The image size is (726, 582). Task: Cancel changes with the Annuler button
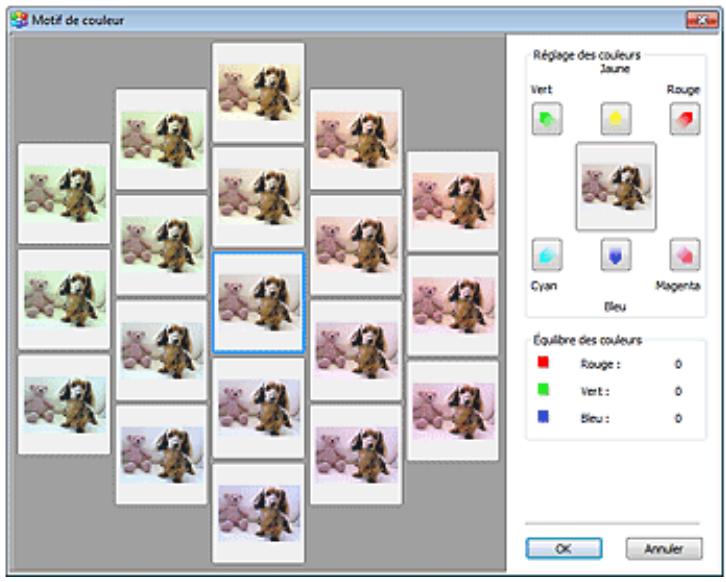pos(664,548)
